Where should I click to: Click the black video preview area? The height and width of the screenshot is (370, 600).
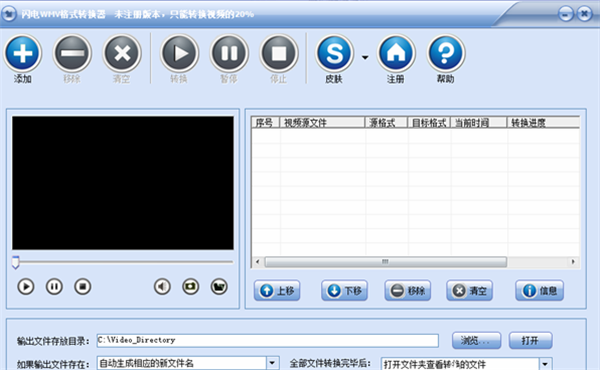[x=123, y=183]
